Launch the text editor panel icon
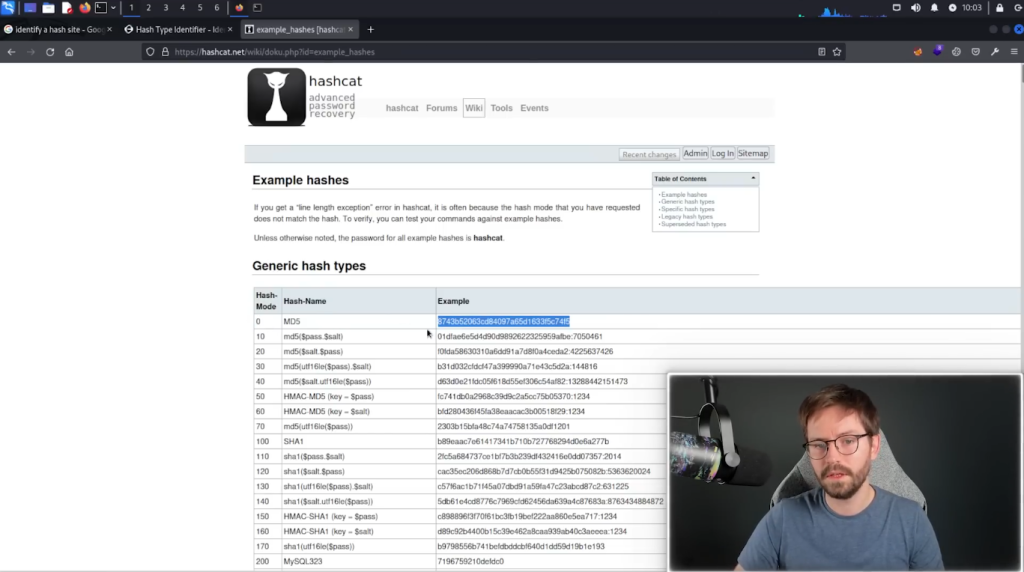1024x572 pixels. pyautogui.click(x=67, y=8)
